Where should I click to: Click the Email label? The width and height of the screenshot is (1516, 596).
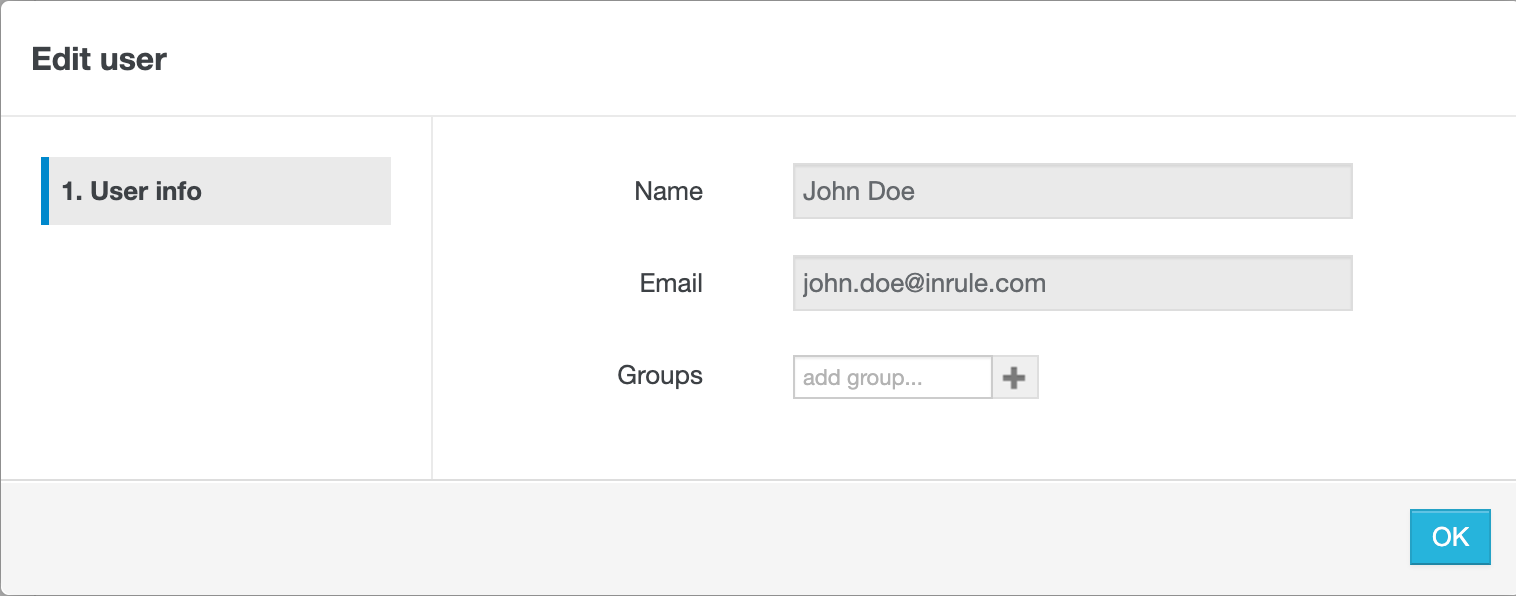pyautogui.click(x=671, y=283)
